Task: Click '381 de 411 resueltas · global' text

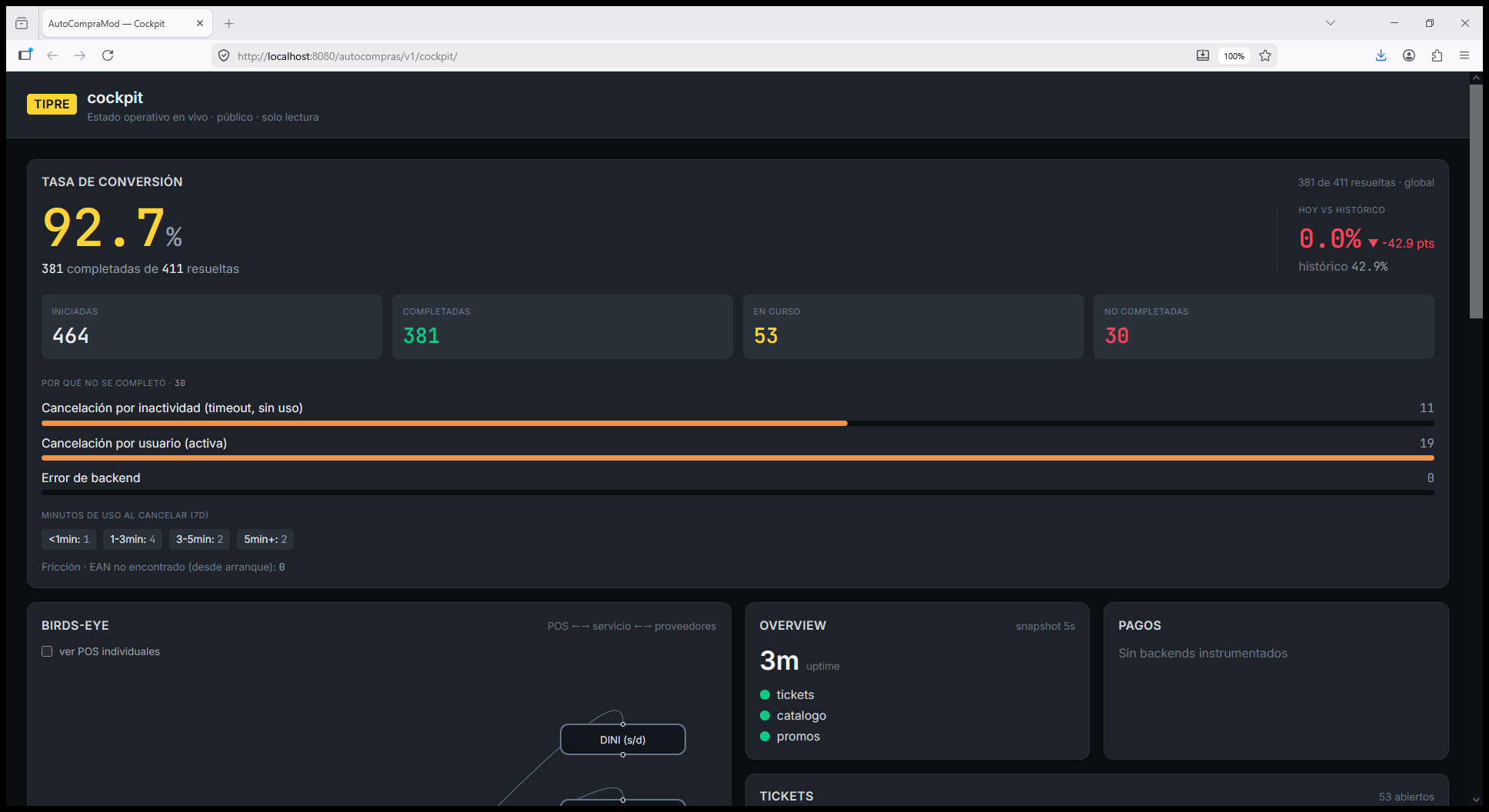Action: pyautogui.click(x=1365, y=182)
